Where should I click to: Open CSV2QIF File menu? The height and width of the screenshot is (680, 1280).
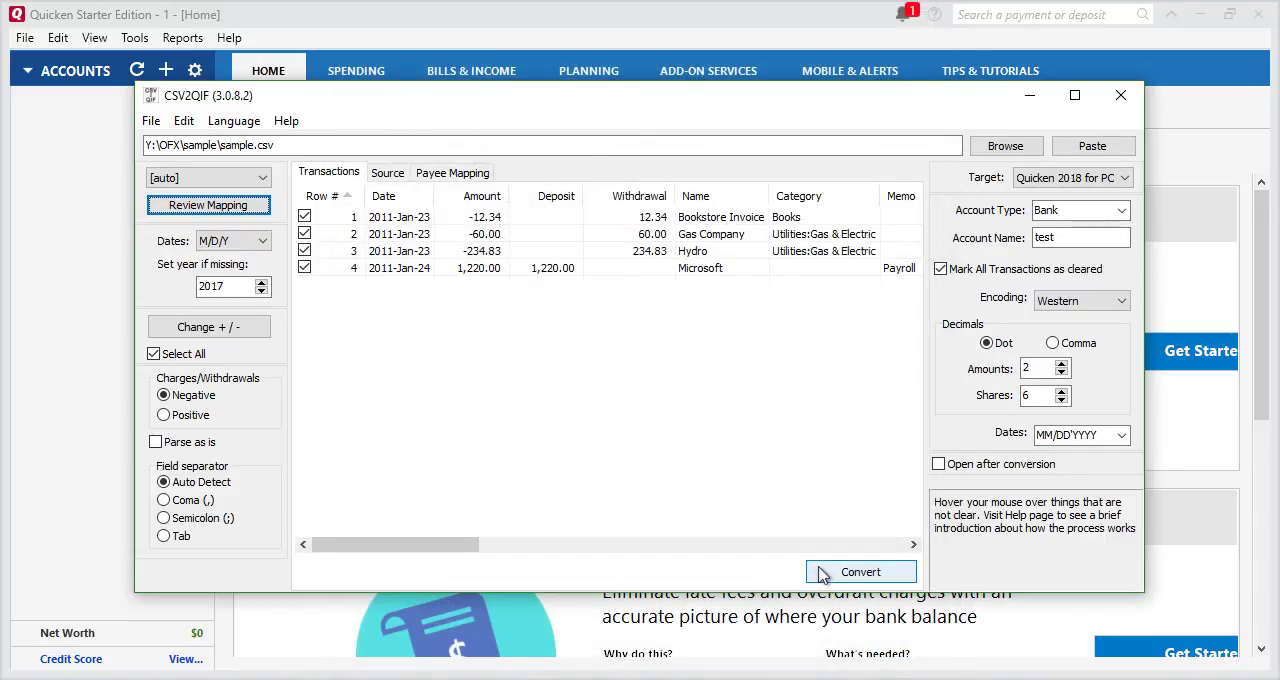pos(151,120)
